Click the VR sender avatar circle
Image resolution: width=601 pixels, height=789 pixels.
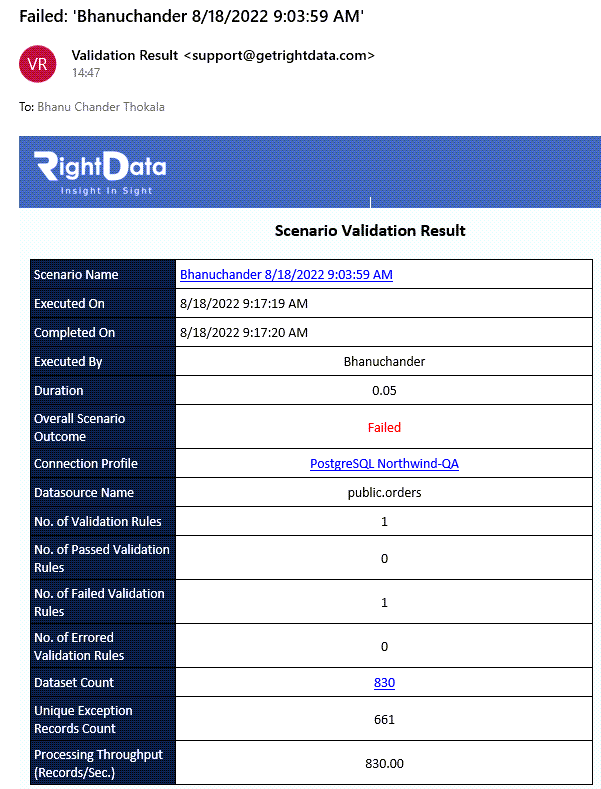[37, 64]
